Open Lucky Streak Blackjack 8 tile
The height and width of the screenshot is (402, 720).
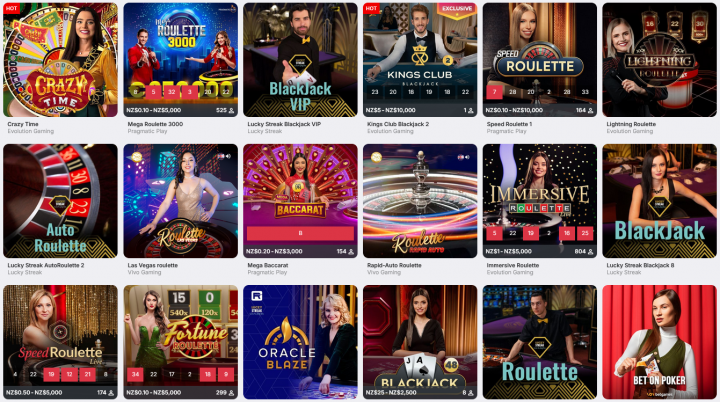click(x=659, y=201)
